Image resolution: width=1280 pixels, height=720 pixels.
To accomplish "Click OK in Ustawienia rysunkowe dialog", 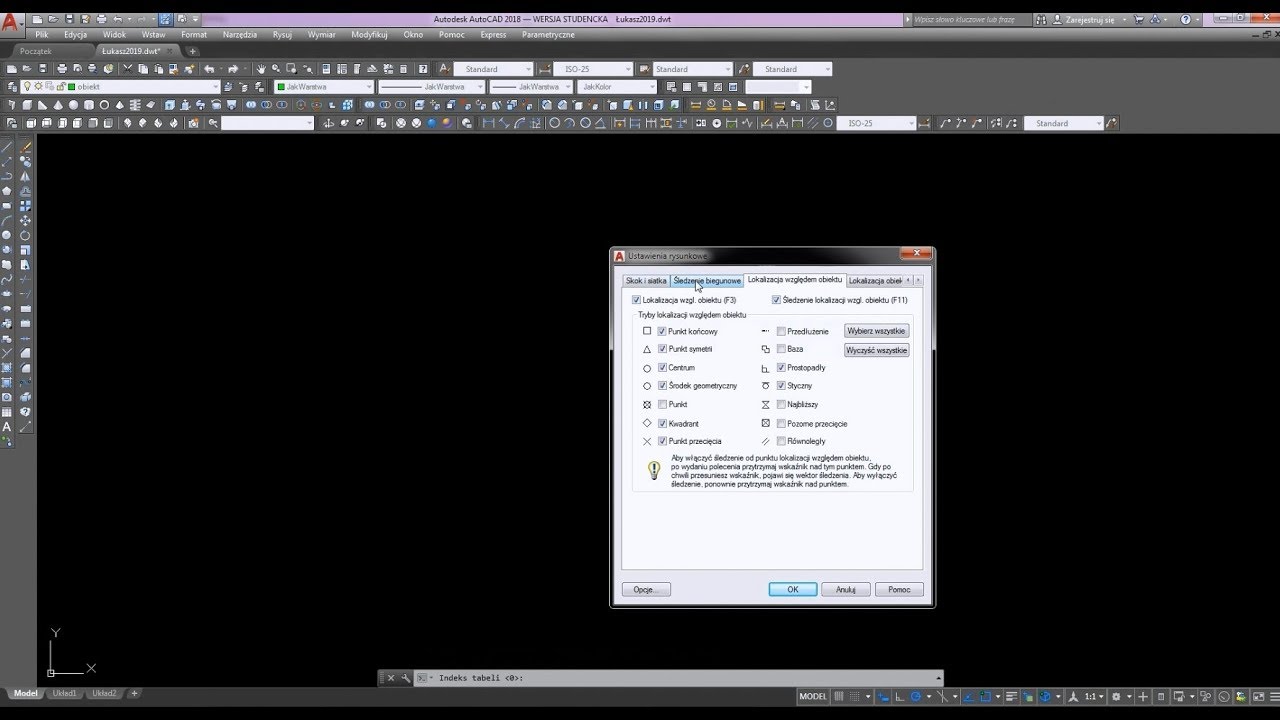I will (x=793, y=589).
